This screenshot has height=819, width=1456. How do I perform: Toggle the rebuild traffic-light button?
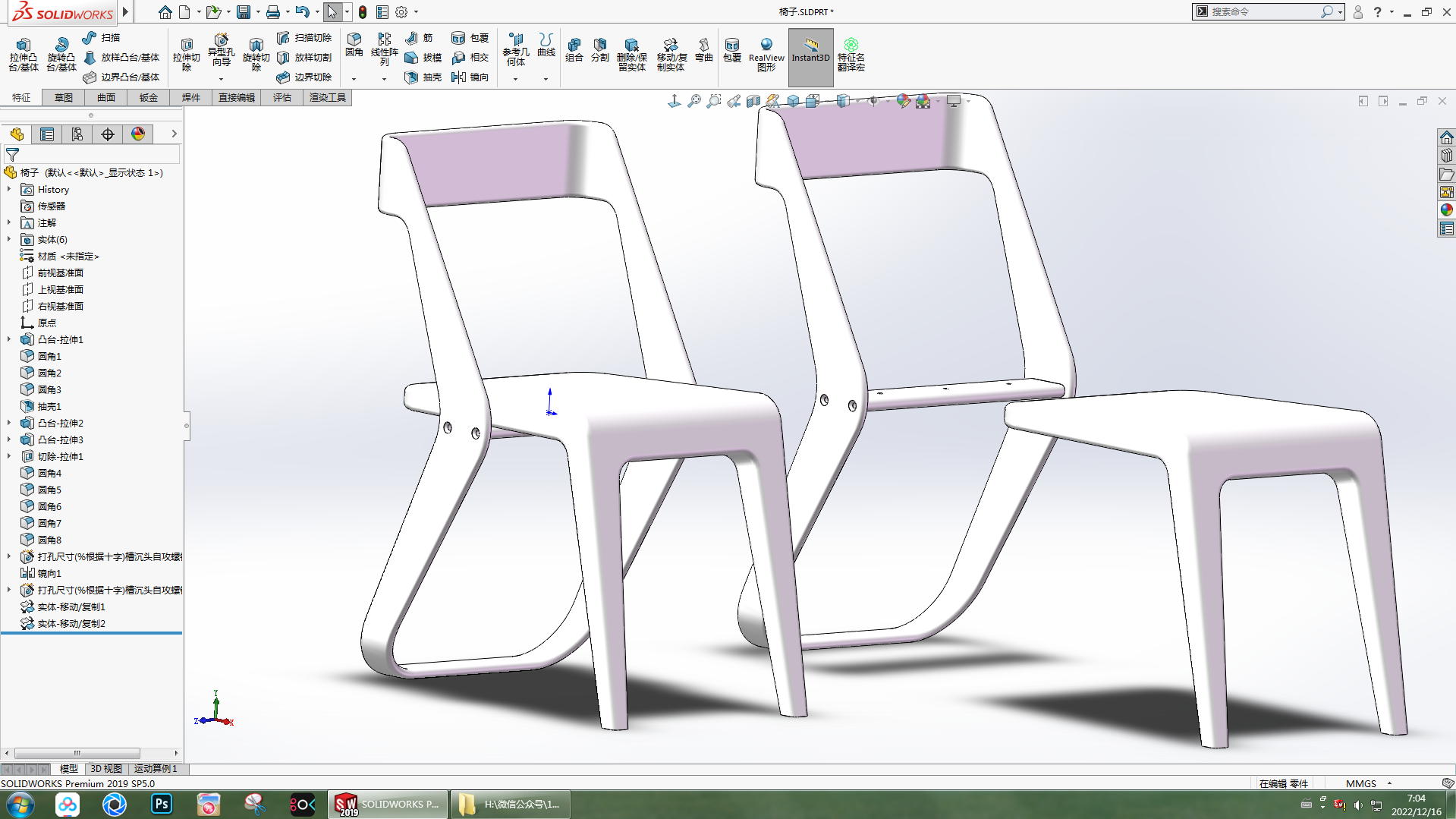pyautogui.click(x=363, y=12)
